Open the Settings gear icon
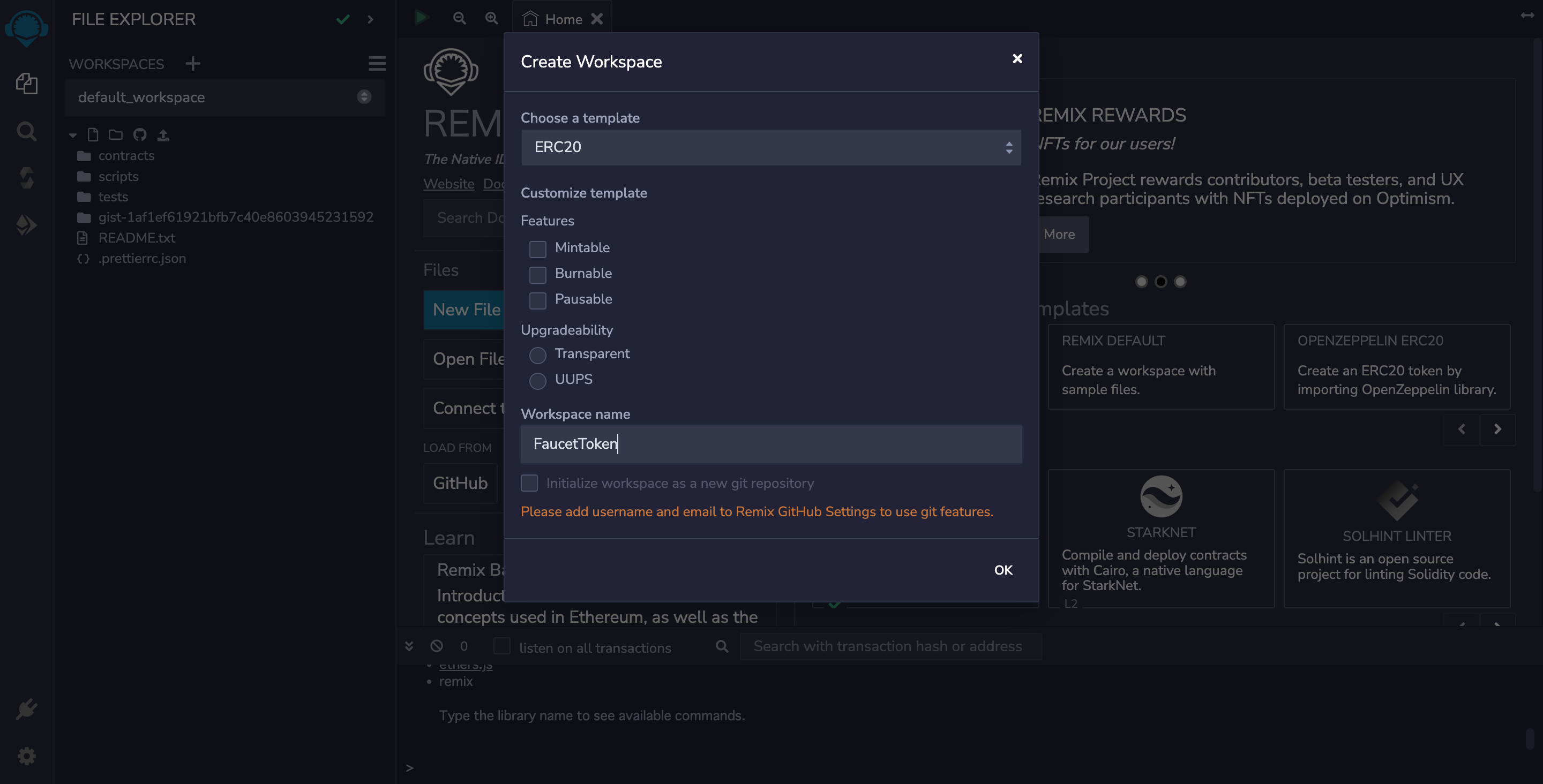The height and width of the screenshot is (784, 1543). click(27, 756)
